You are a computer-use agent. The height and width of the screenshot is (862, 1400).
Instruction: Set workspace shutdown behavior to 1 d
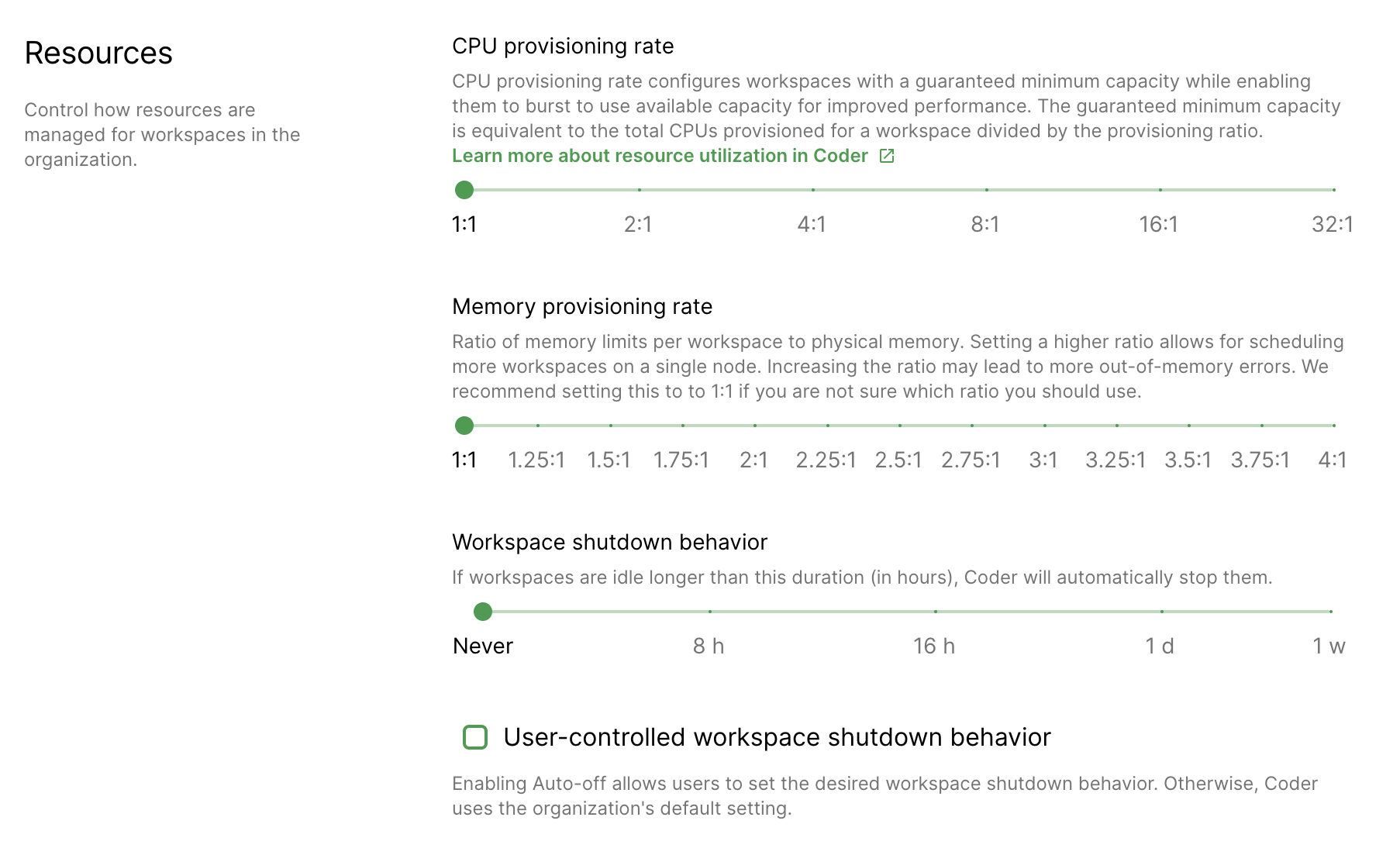click(1160, 612)
